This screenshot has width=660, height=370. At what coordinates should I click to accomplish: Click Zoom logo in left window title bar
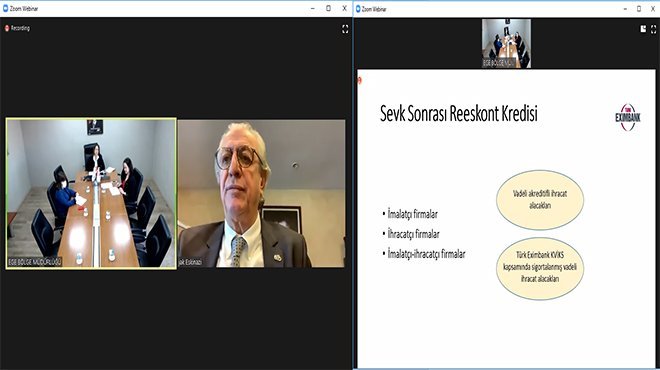5,8
